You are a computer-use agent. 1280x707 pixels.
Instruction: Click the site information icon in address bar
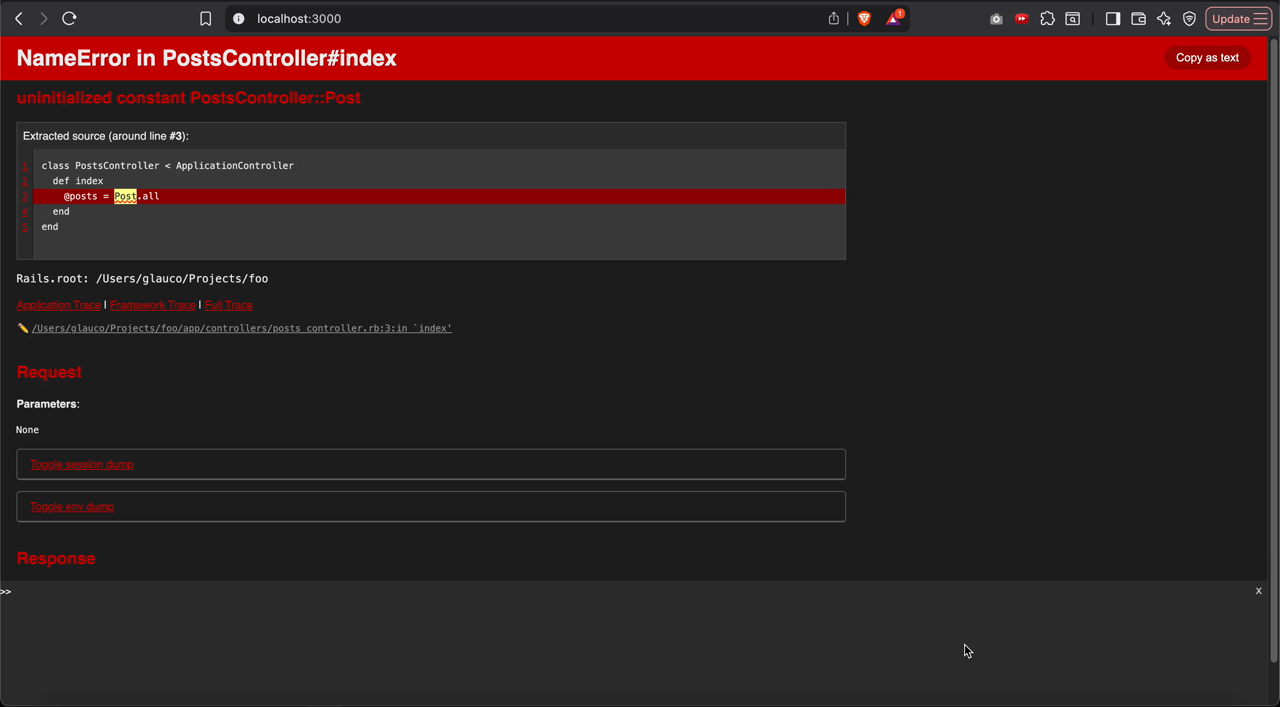coord(238,18)
